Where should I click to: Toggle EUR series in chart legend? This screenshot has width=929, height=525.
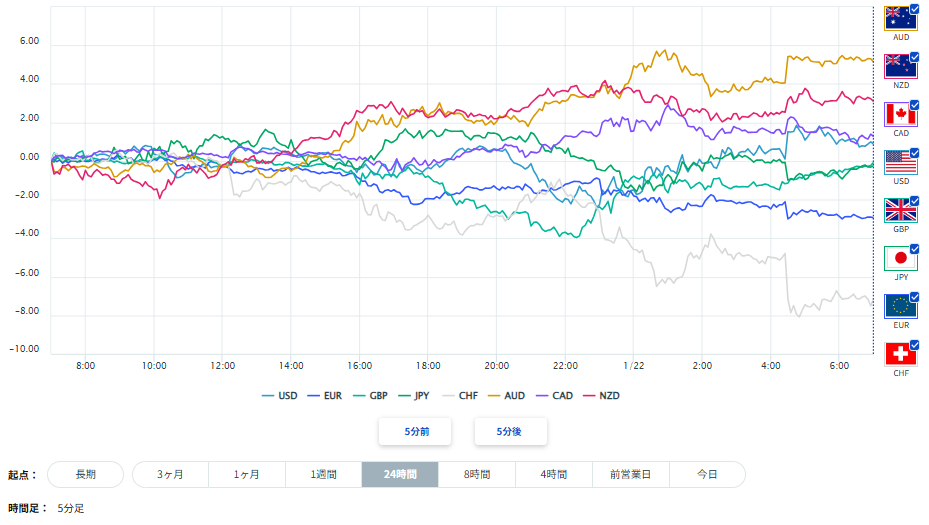point(325,396)
